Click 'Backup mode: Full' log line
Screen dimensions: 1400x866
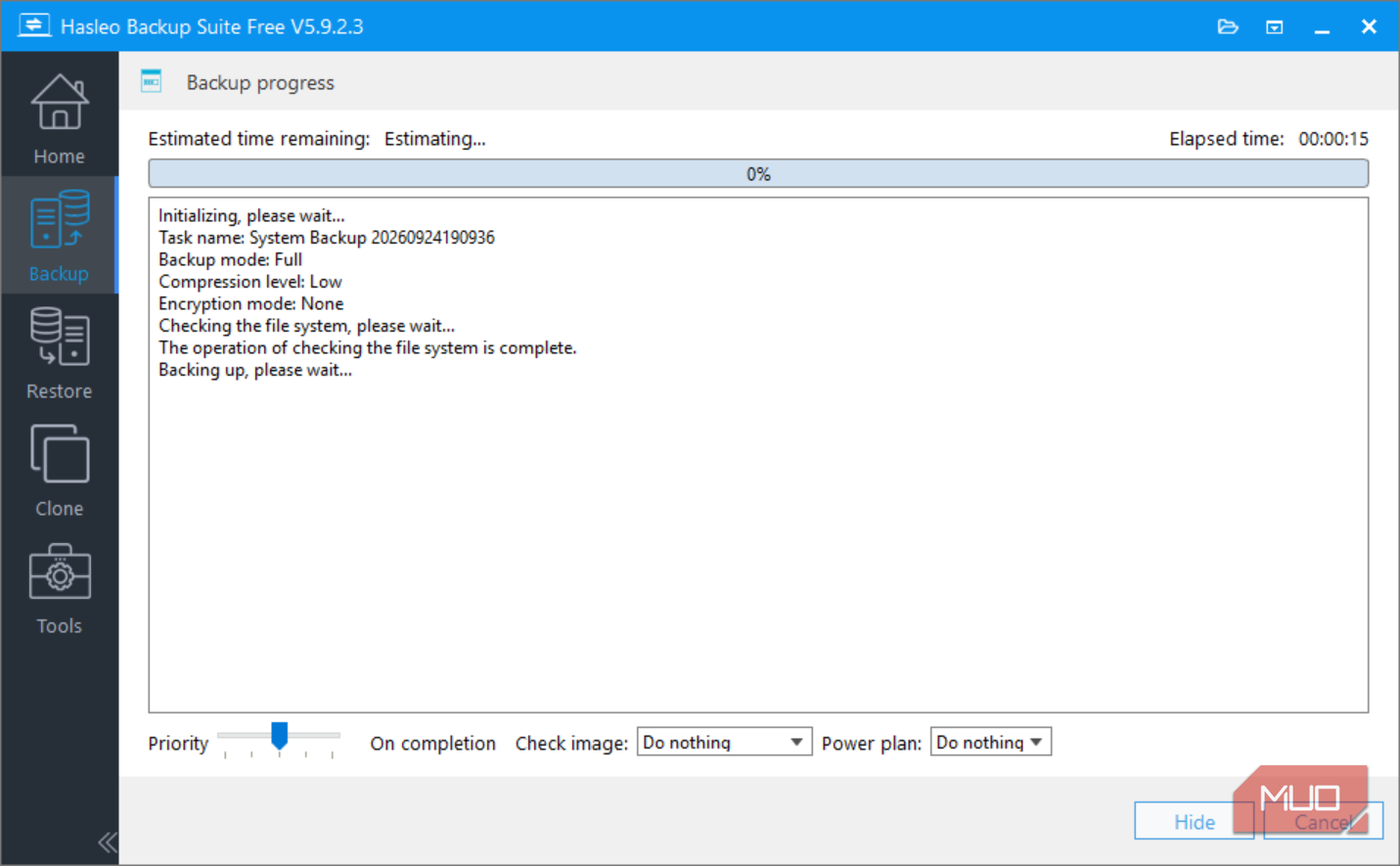[x=230, y=259]
